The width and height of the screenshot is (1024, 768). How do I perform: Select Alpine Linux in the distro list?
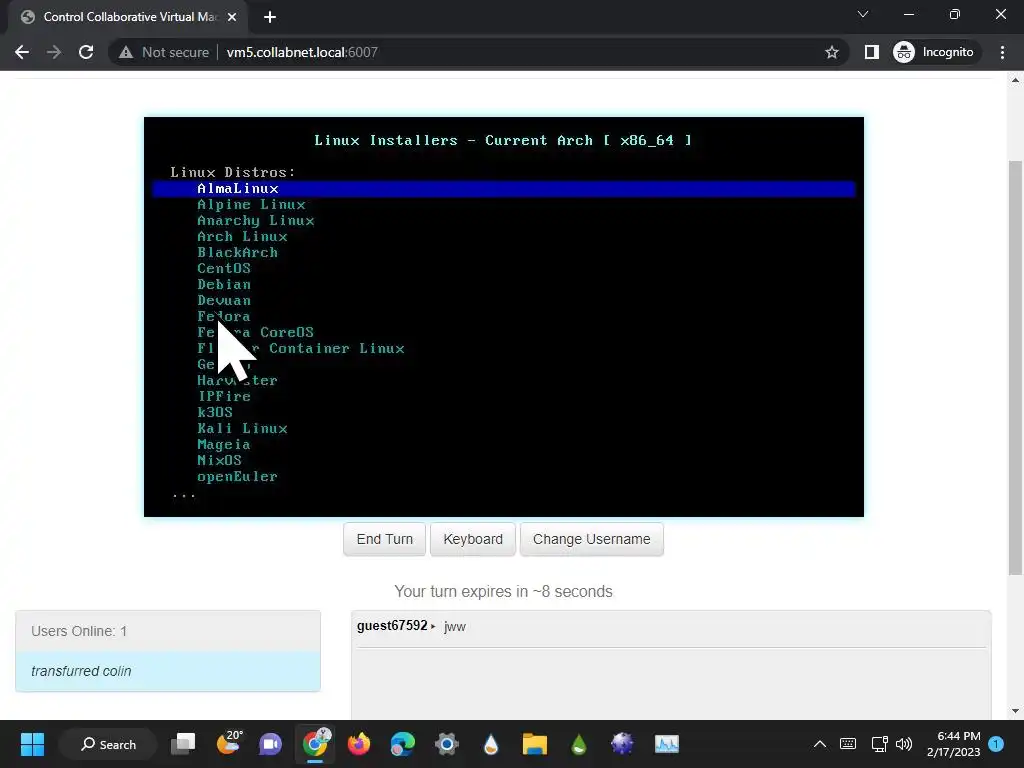(251, 204)
